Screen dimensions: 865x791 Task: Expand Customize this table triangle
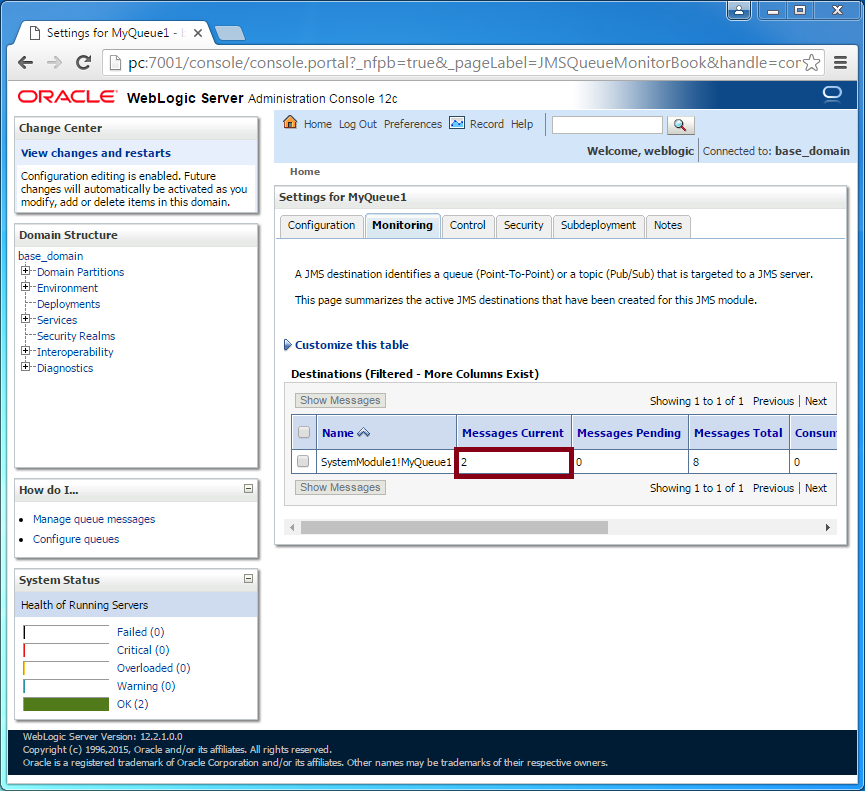click(x=287, y=345)
